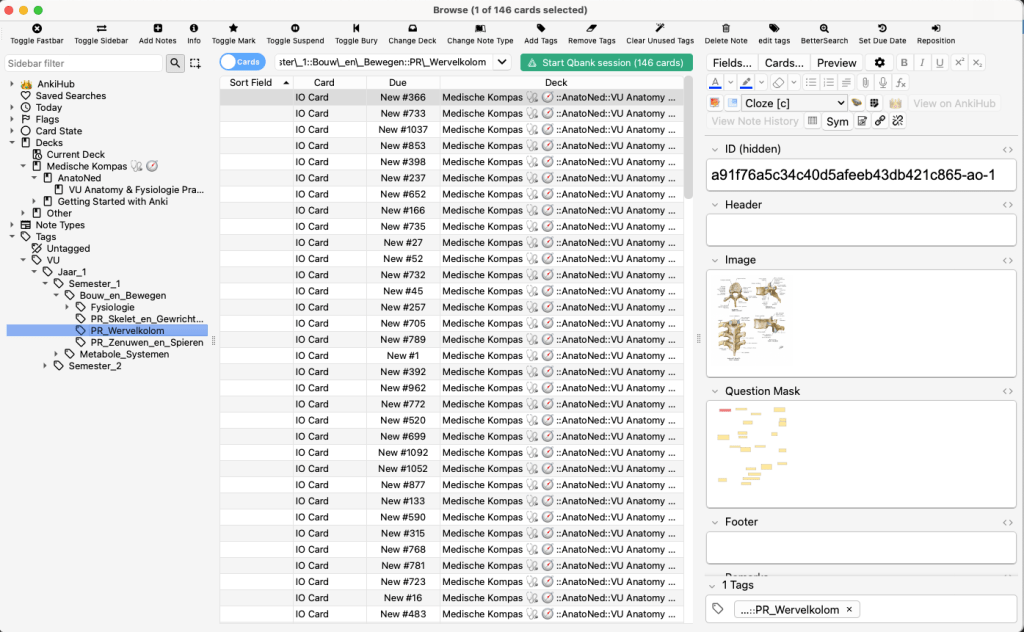Click the attach file paperclip icon
Image resolution: width=1024 pixels, height=632 pixels.
point(864,82)
